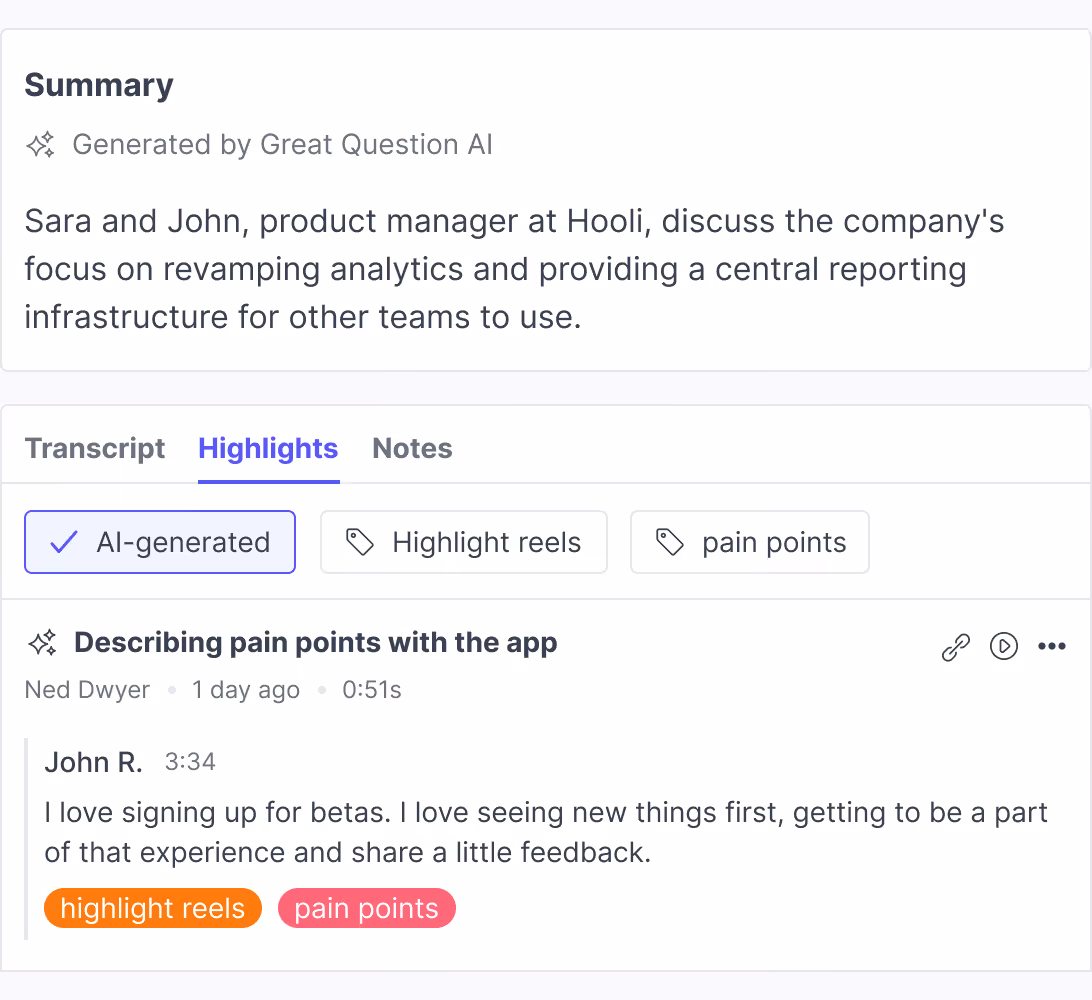Viewport: 1092px width, 1000px height.
Task: Switch to the Transcript tab
Action: tap(95, 448)
